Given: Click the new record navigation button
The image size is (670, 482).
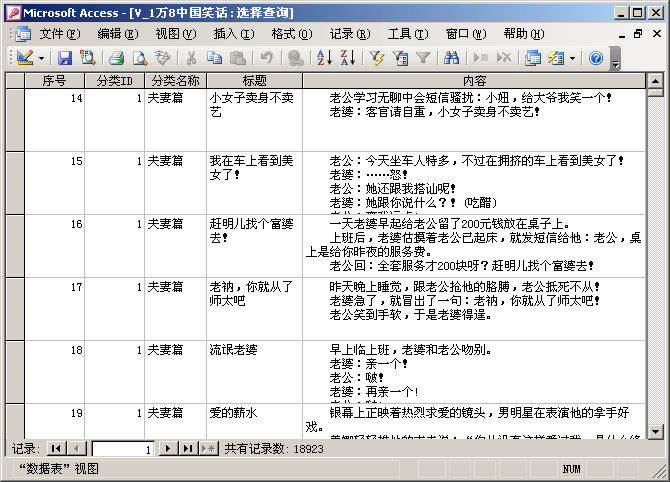Looking at the screenshot, I should tap(209, 449).
